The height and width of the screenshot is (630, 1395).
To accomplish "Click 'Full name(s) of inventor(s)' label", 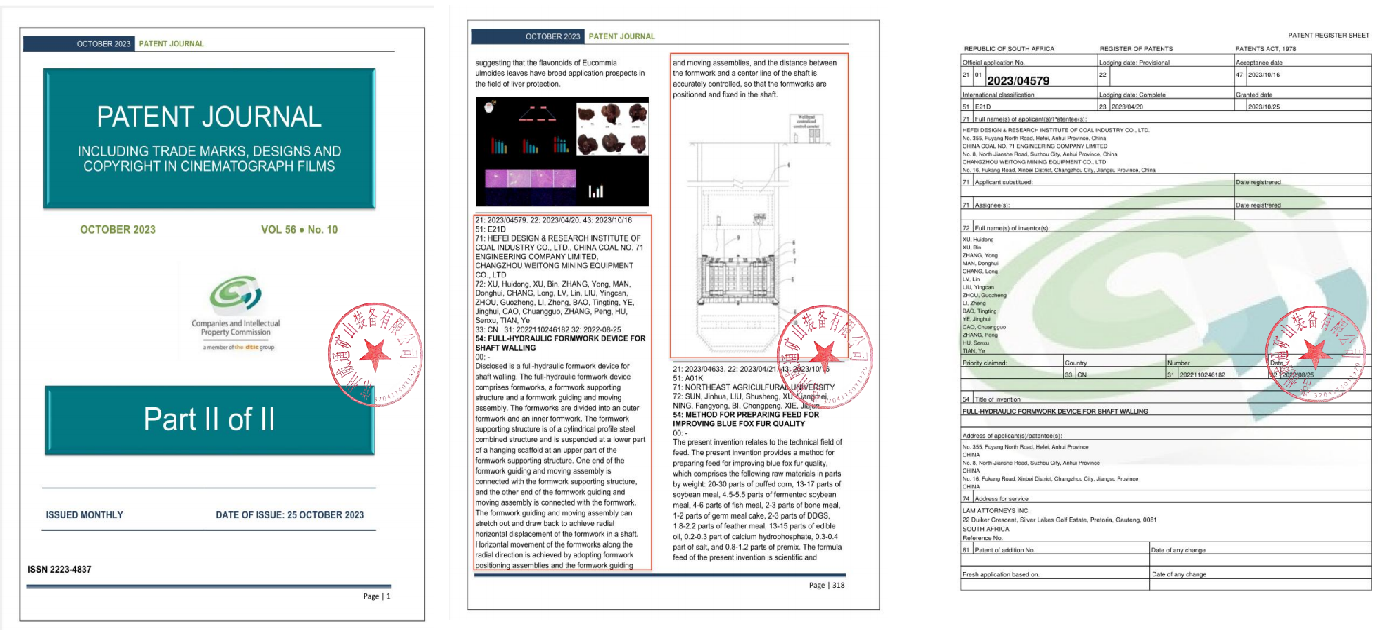I will 1012,229.
